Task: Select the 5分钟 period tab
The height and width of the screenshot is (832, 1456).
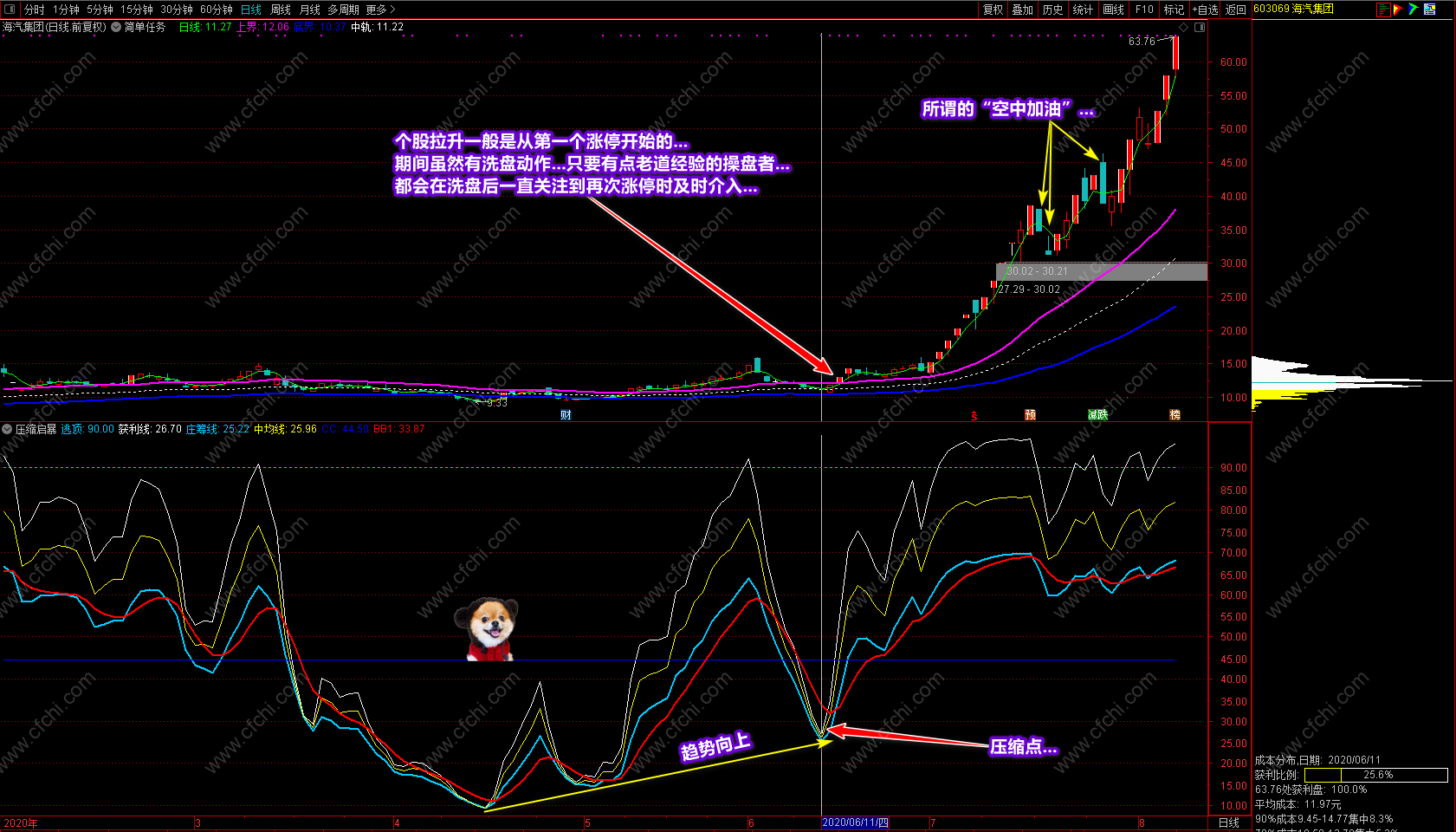Action: [x=100, y=10]
